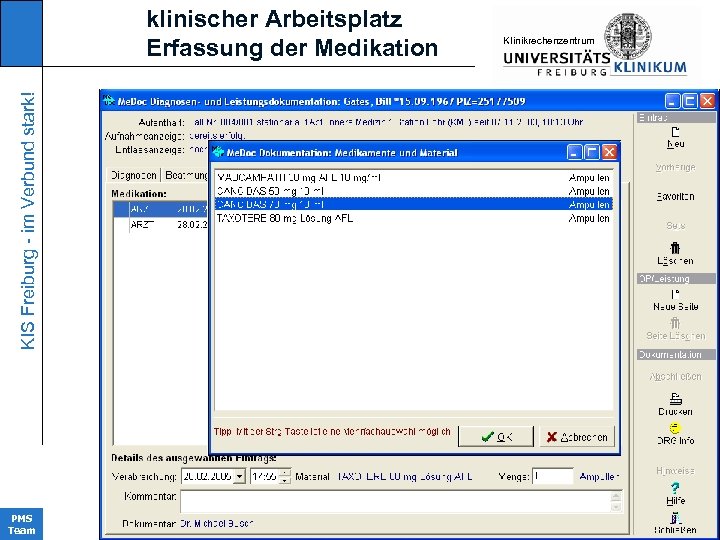Switch to the Diagnosen tab
Screen dimensions: 720x540
click(134, 175)
